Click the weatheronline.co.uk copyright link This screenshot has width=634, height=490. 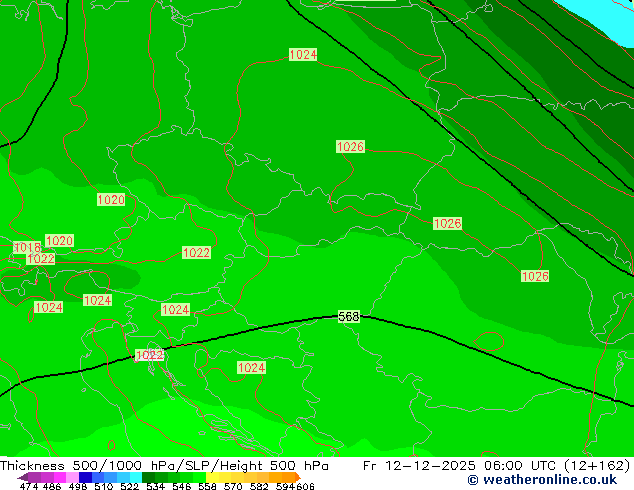coord(542,480)
